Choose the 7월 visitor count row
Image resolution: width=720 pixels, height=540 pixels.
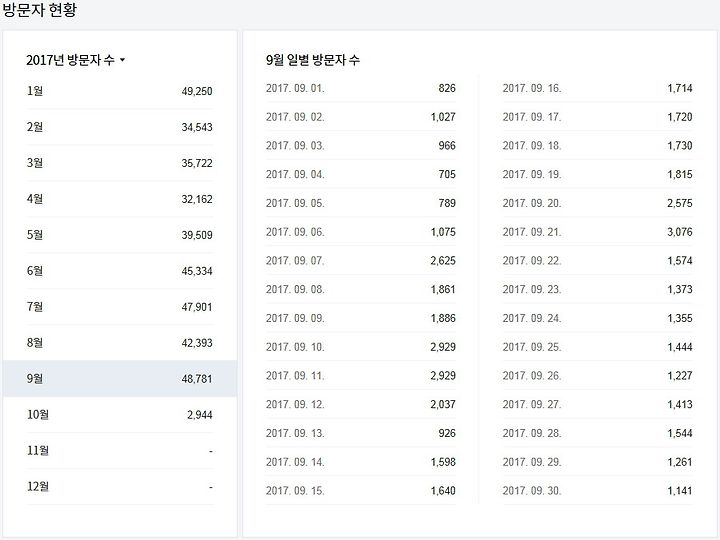point(119,307)
